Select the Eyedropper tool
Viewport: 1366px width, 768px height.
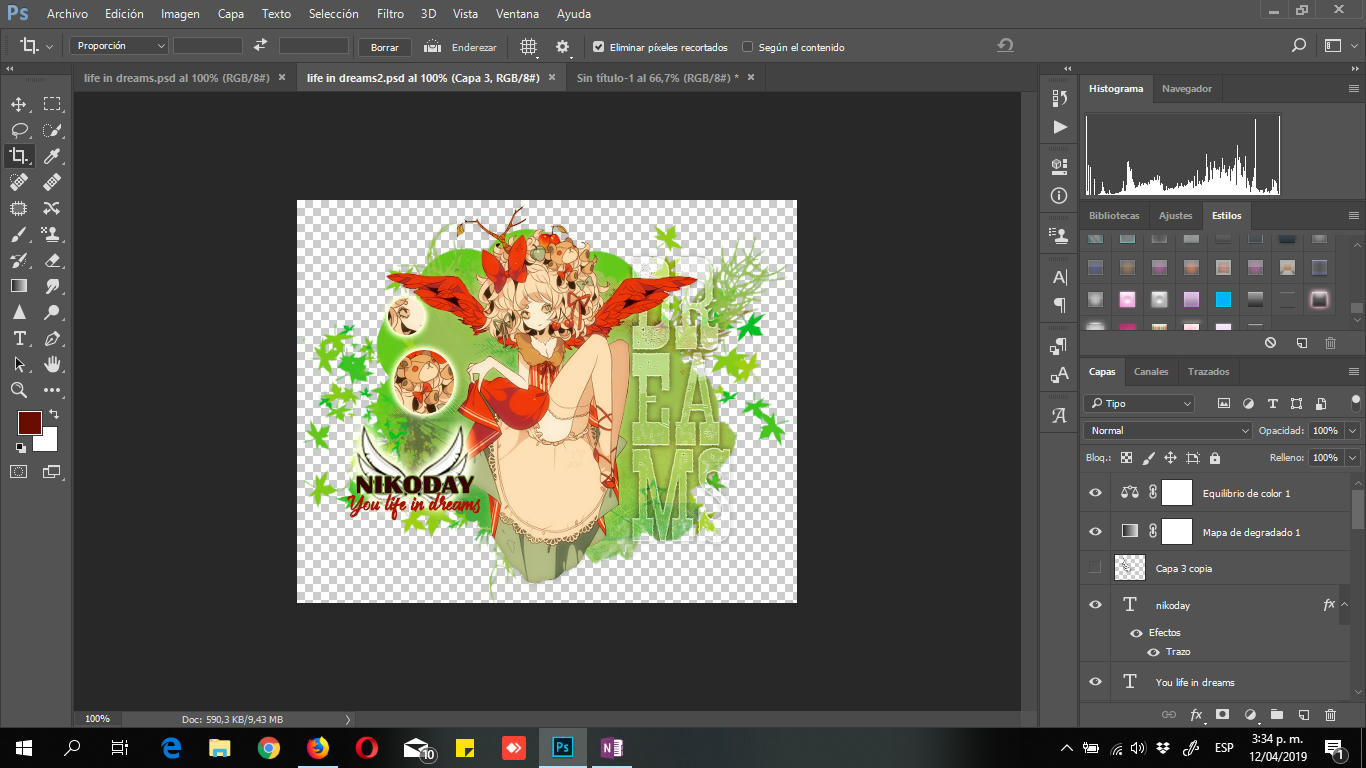pyautogui.click(x=52, y=156)
